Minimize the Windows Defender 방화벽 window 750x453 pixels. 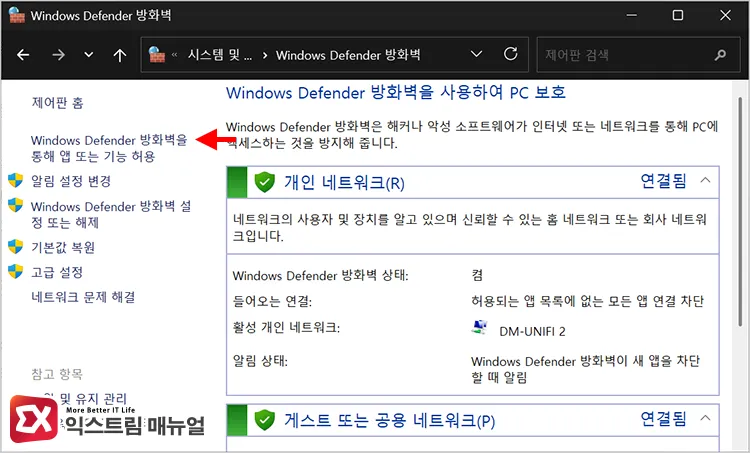[631, 15]
